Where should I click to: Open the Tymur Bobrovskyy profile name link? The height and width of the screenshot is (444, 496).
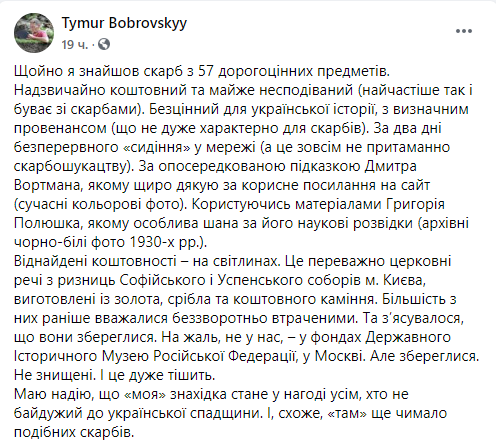(x=124, y=23)
